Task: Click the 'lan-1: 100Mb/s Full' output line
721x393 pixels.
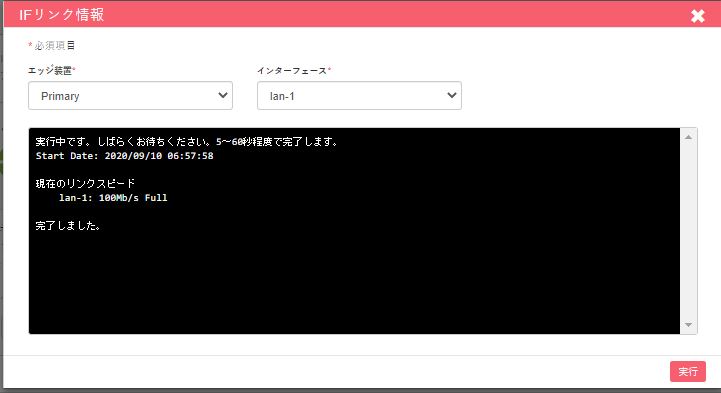Action: click(x=113, y=198)
